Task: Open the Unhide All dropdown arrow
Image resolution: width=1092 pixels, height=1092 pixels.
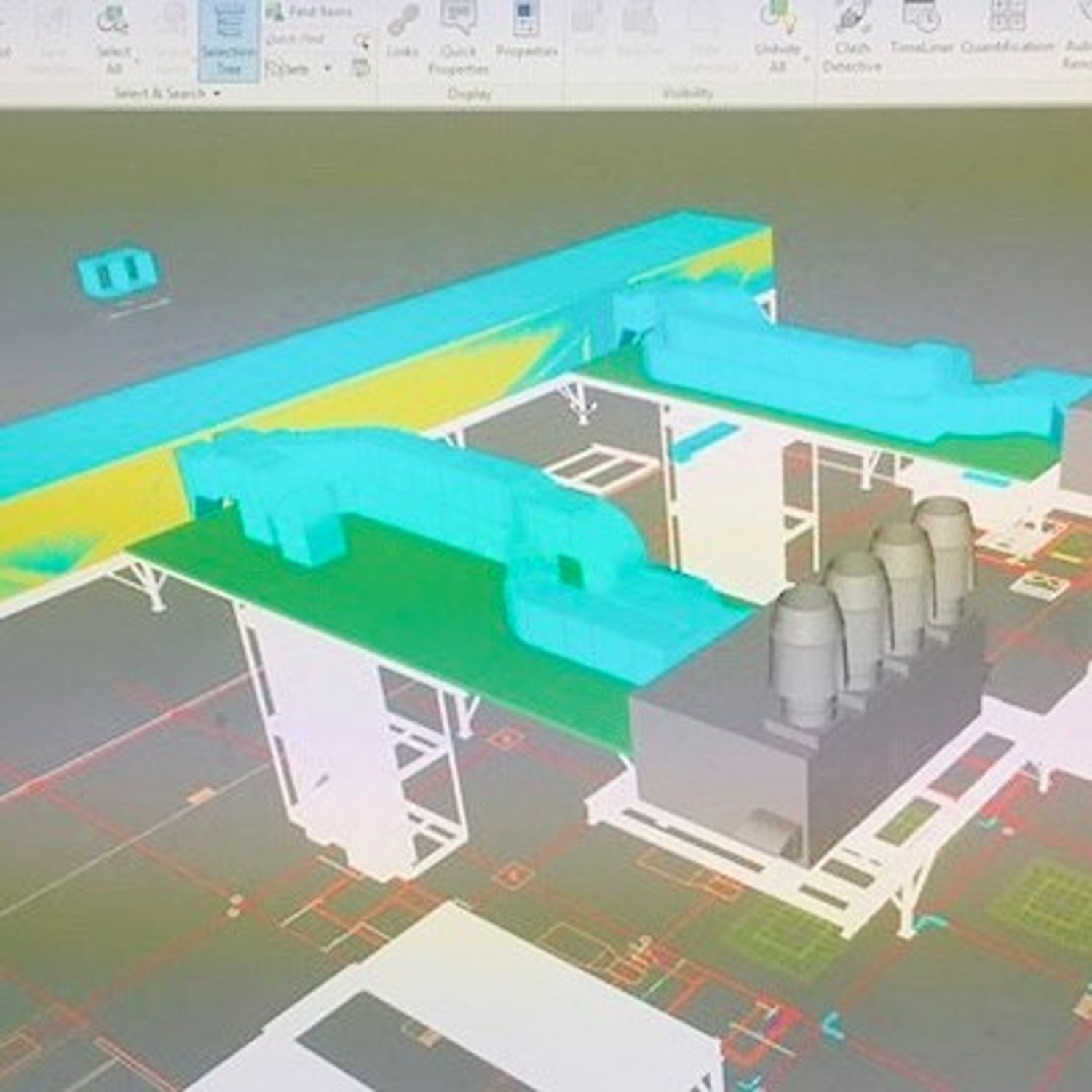Action: pyautogui.click(x=807, y=57)
